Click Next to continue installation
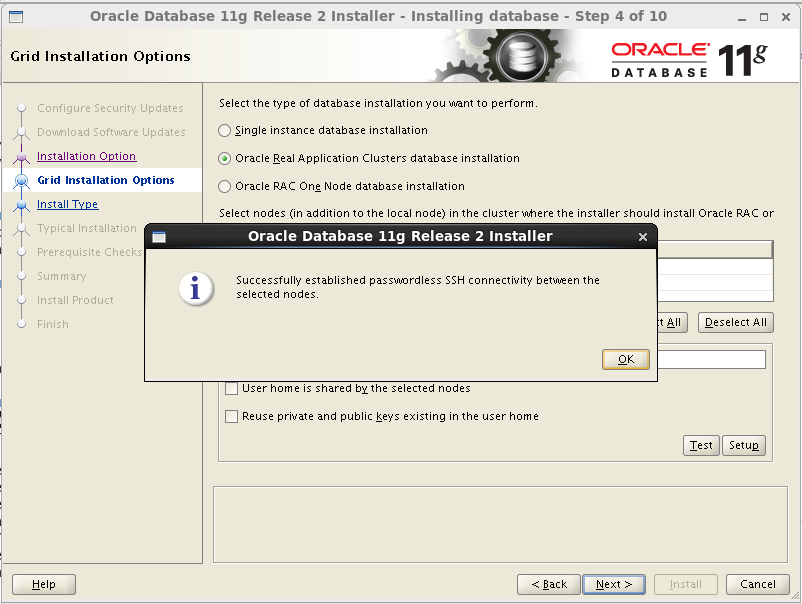 (x=614, y=584)
